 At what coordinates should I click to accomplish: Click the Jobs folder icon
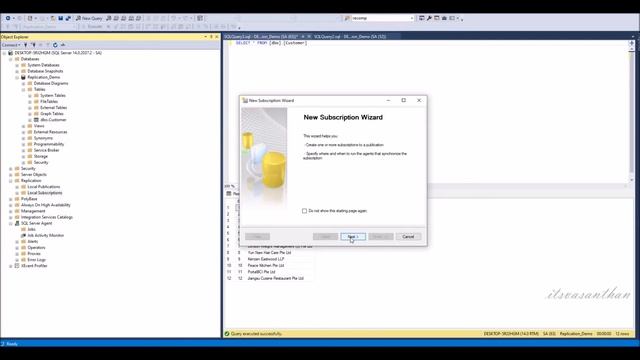23,229
